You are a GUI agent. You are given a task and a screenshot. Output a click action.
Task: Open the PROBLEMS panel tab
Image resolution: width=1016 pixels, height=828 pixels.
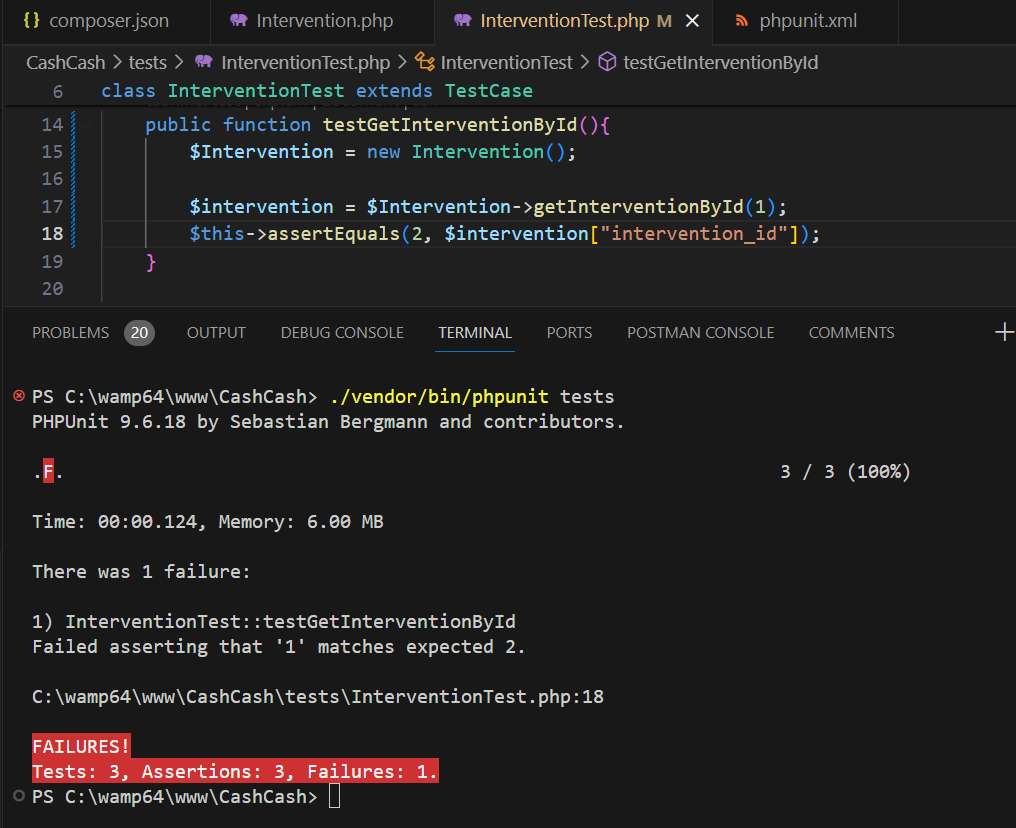click(x=70, y=333)
